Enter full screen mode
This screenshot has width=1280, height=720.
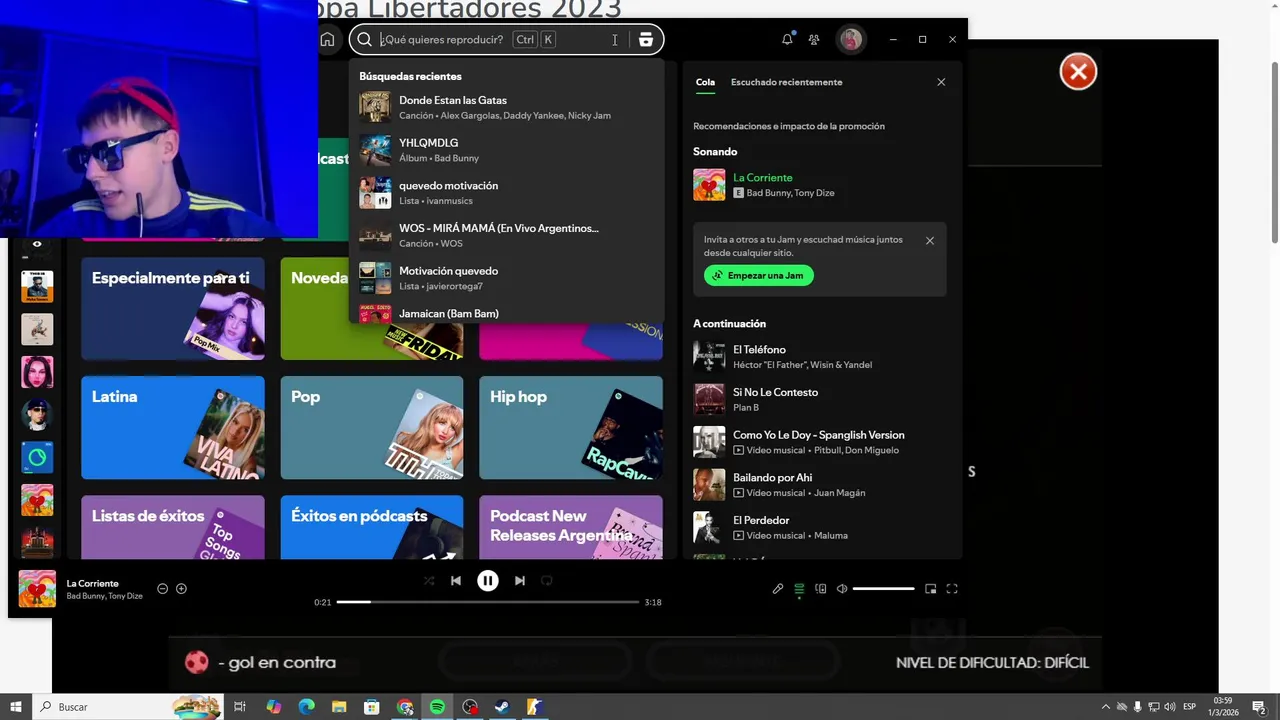pos(952,589)
